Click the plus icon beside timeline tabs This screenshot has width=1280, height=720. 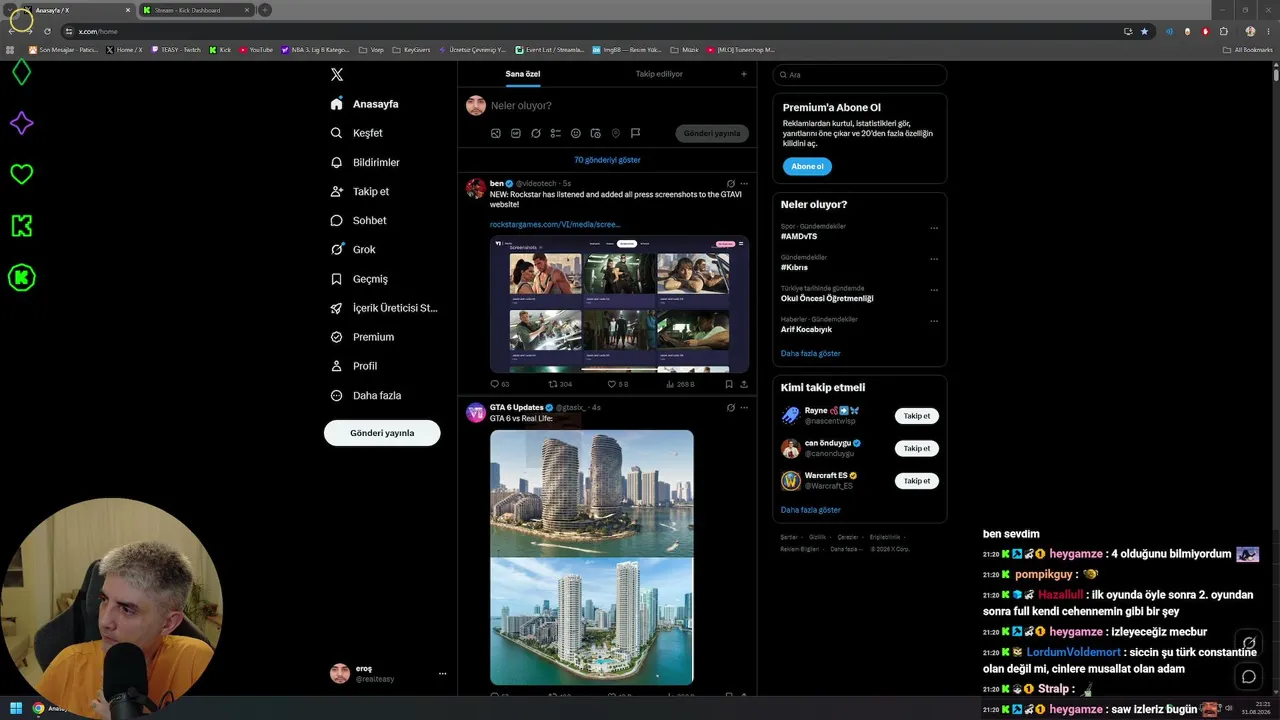pyautogui.click(x=743, y=74)
